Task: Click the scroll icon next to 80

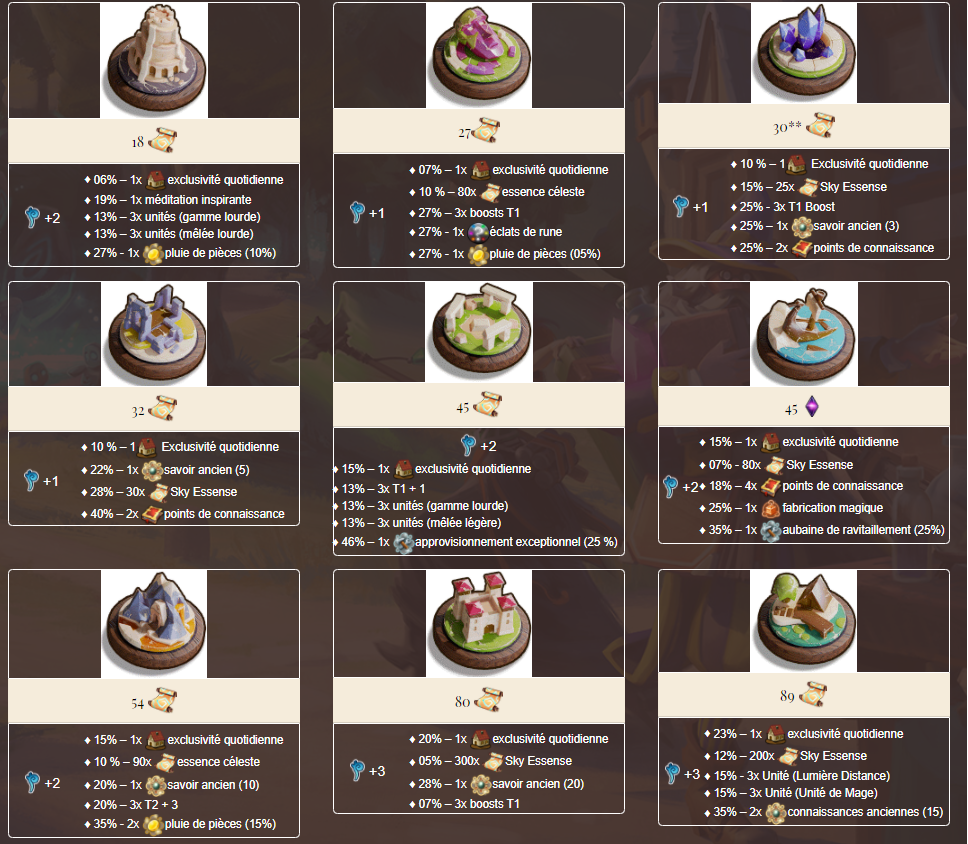Action: tap(488, 700)
